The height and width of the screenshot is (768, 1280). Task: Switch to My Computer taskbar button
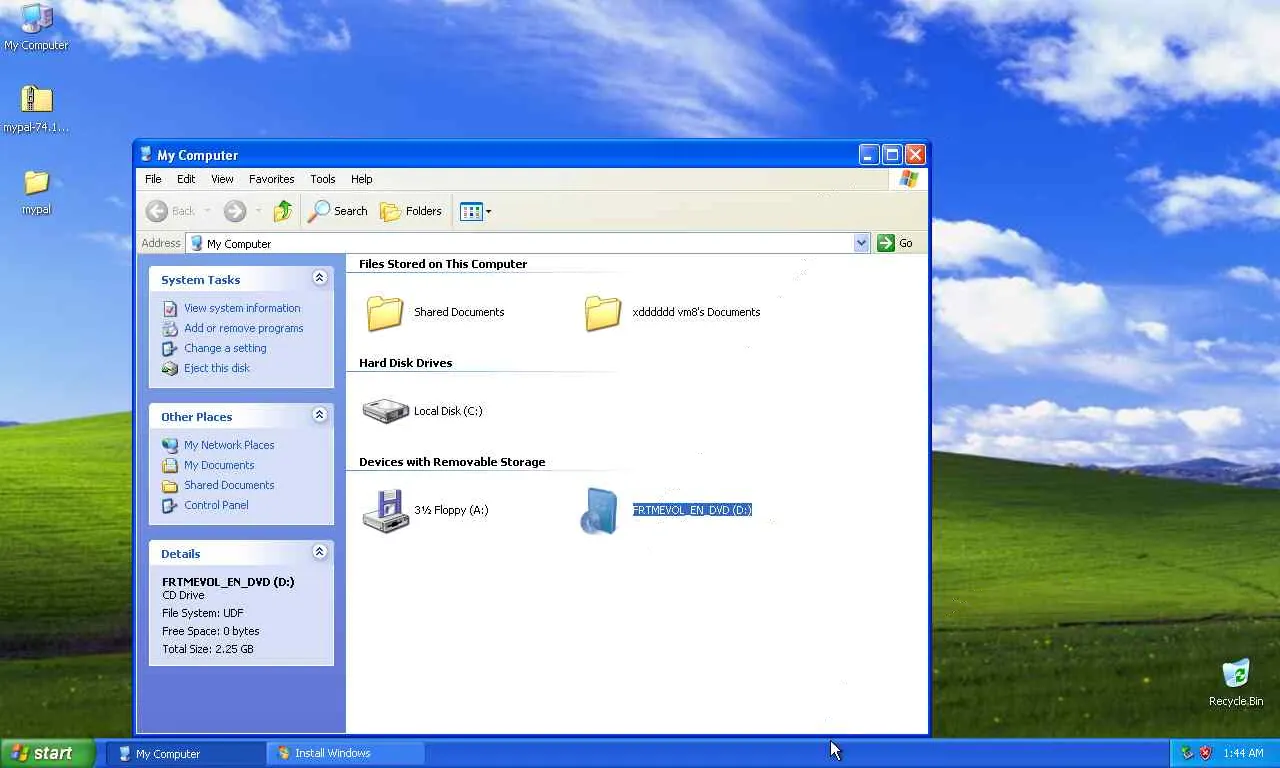point(185,753)
